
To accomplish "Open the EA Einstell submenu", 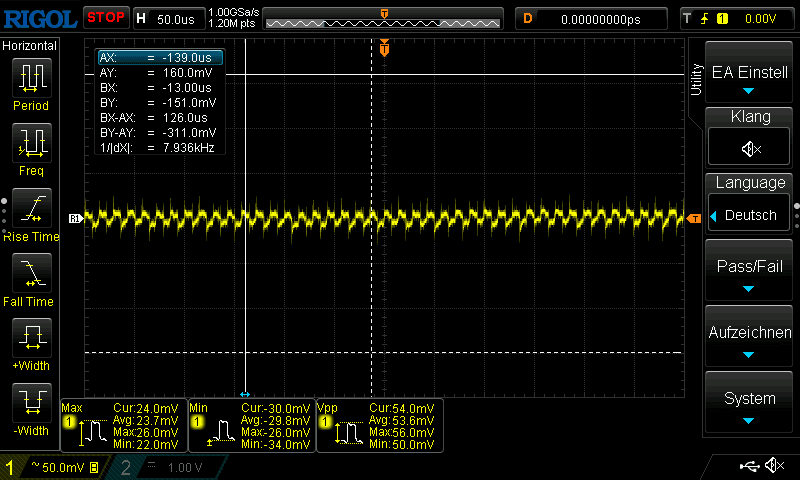I will click(x=748, y=72).
